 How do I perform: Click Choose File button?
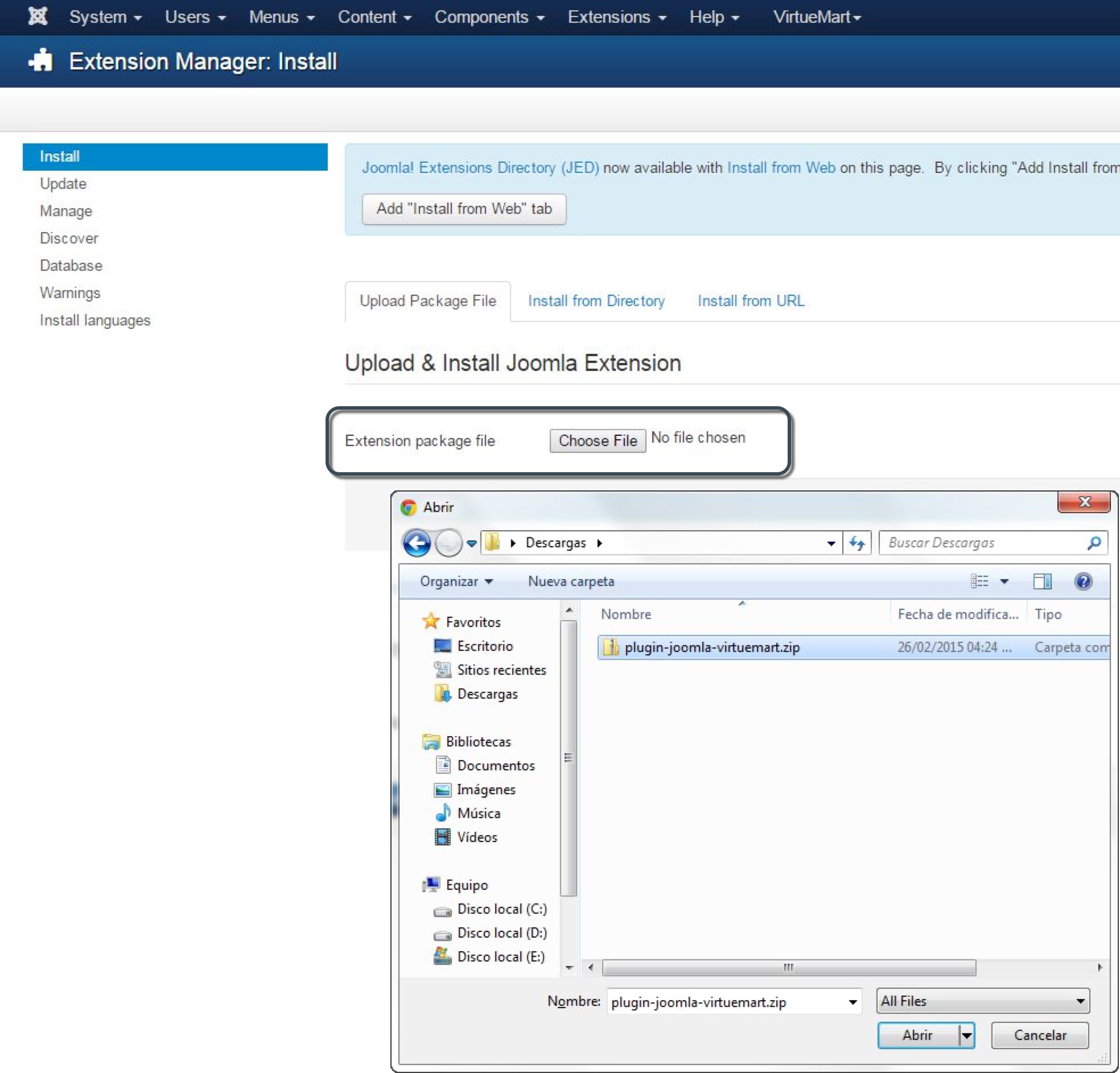(598, 440)
